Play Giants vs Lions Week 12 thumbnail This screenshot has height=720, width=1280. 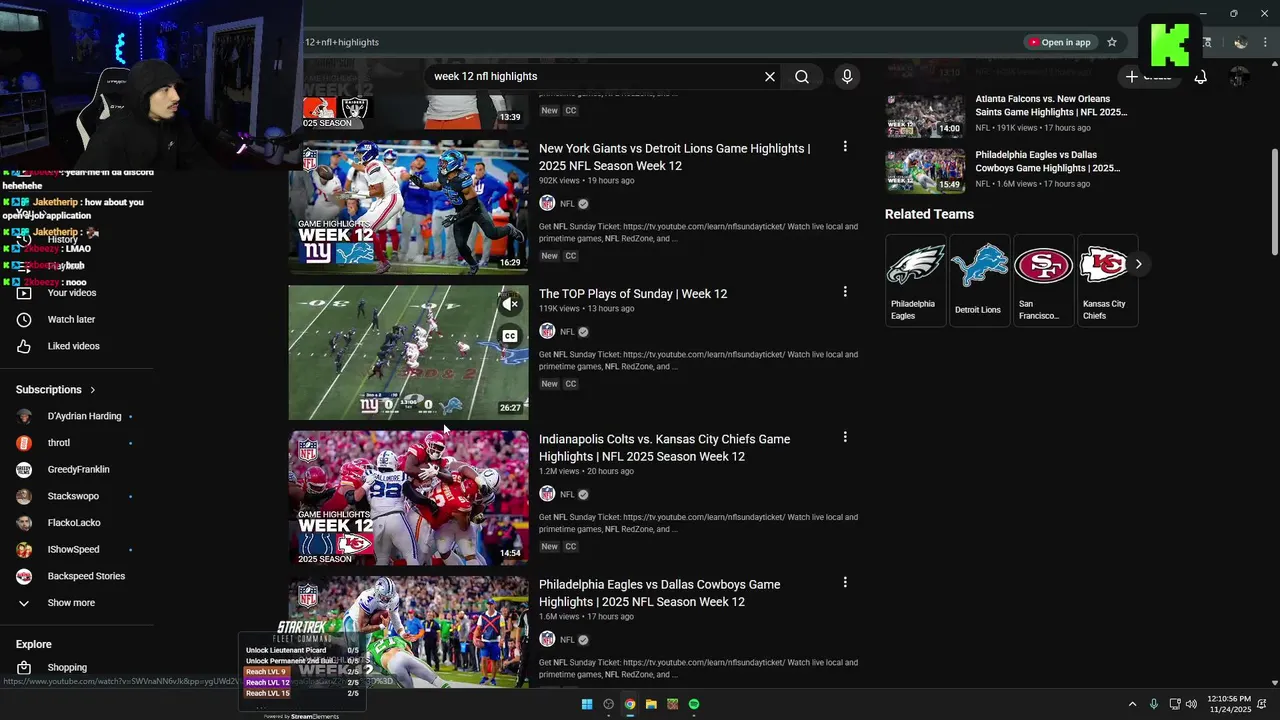408,207
